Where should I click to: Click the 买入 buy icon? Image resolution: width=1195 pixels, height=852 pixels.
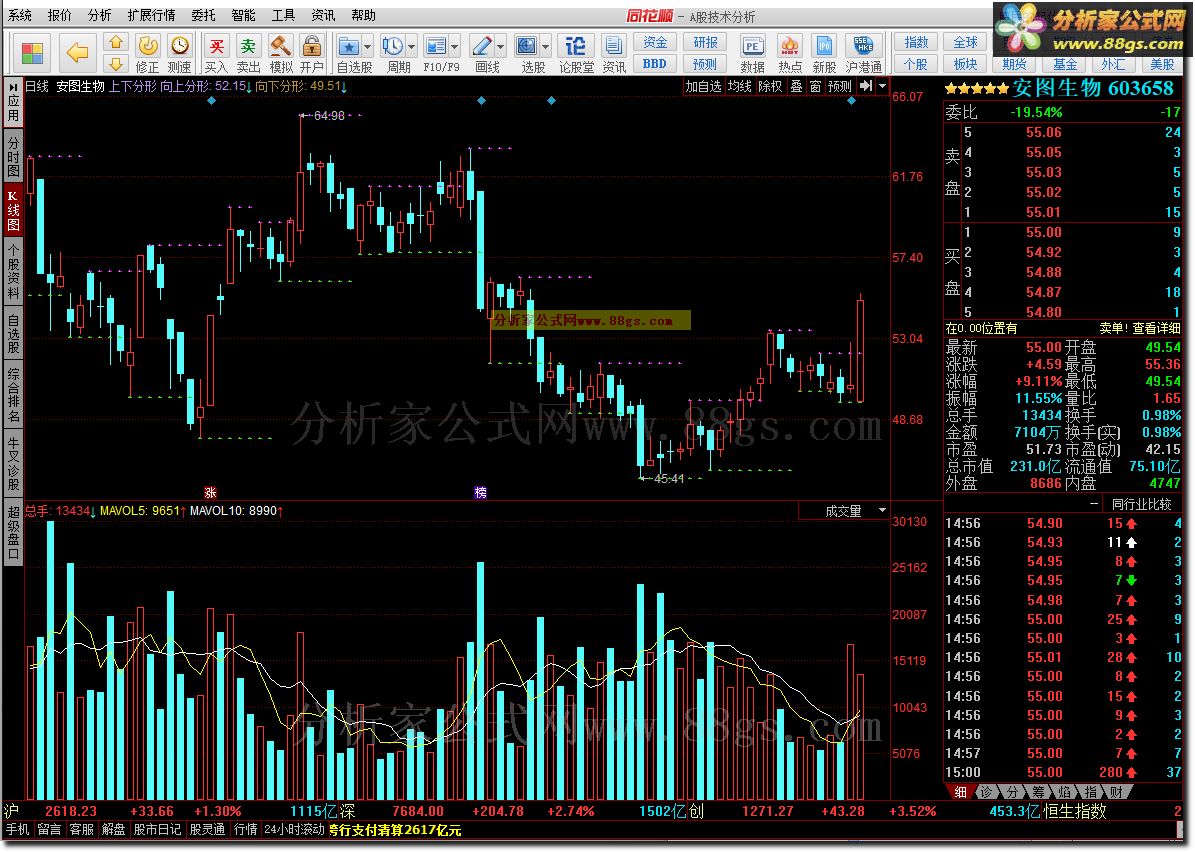coord(216,53)
